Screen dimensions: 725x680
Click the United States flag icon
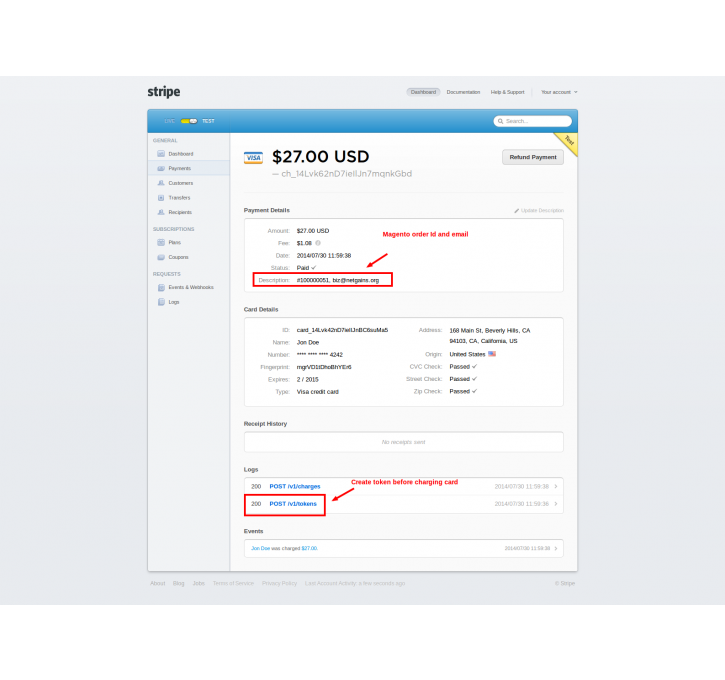(492, 354)
